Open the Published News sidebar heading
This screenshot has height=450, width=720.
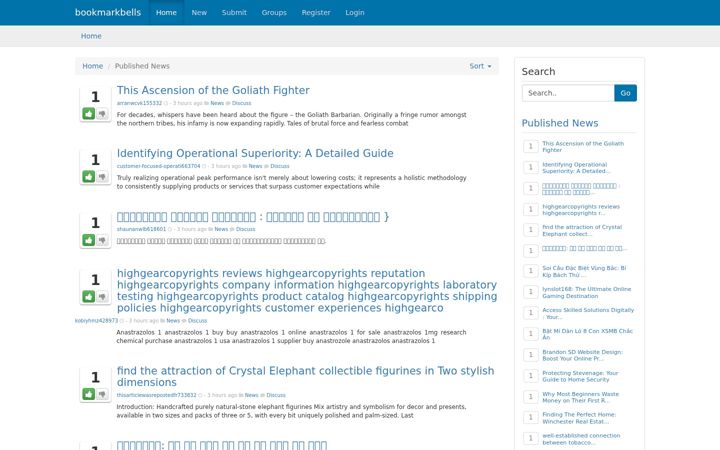pos(560,123)
